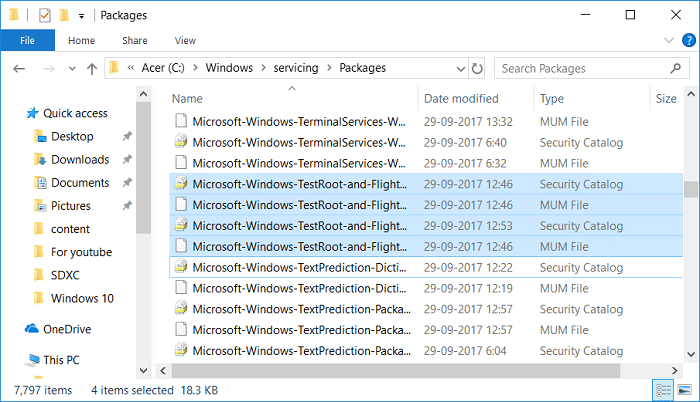
Task: Click Properties icon in quick access toolbar
Action: 47,16
